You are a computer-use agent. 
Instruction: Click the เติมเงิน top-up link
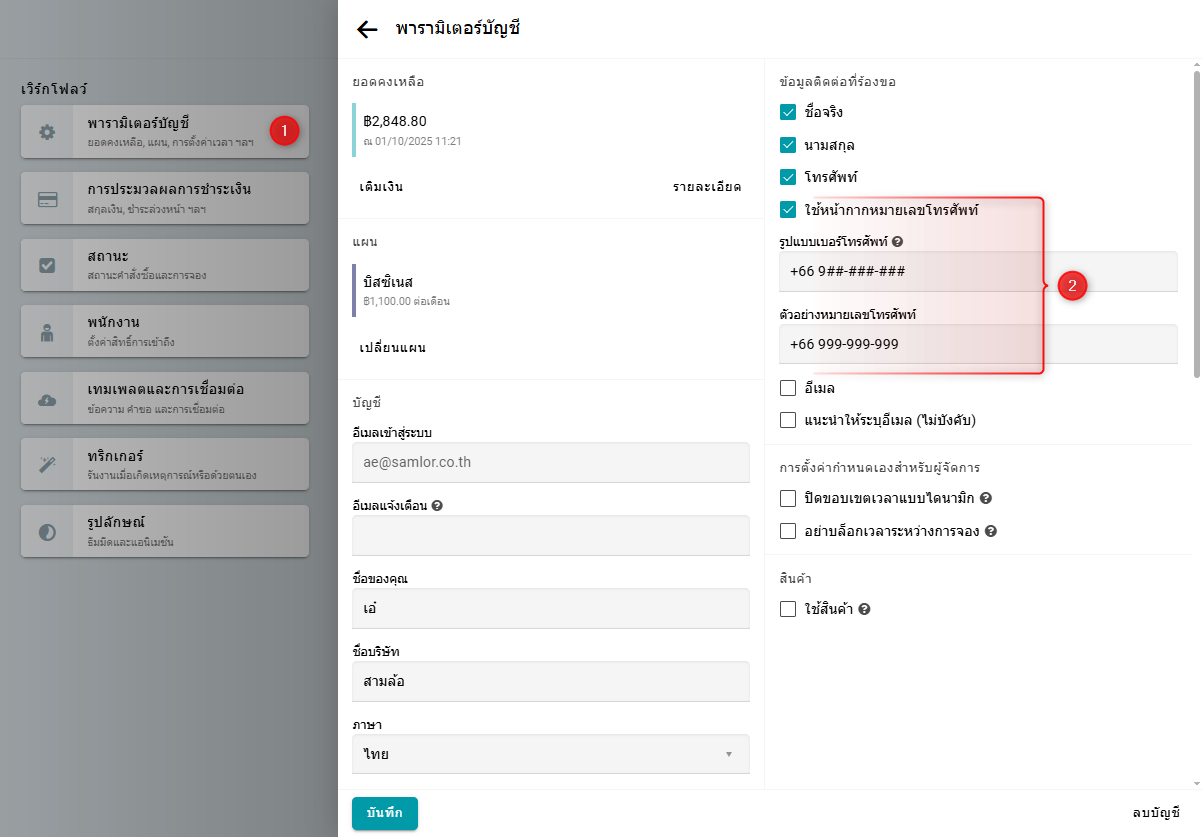pyautogui.click(x=381, y=187)
